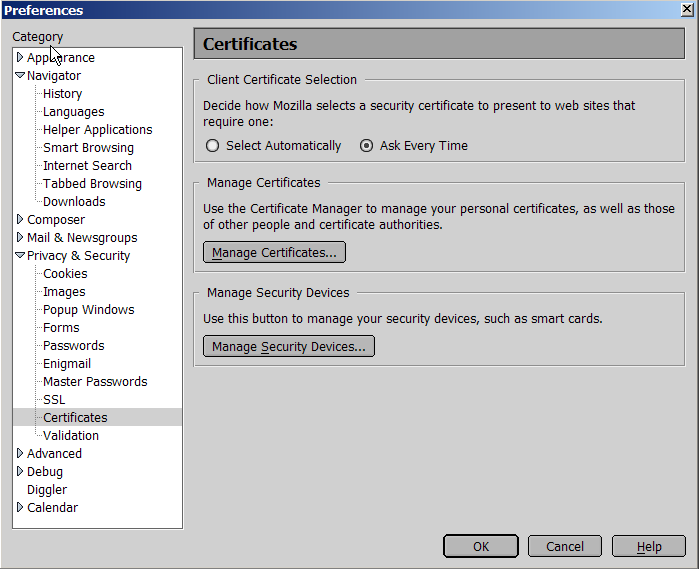Expand the Debug category
Image resolution: width=699 pixels, height=569 pixels.
[x=20, y=471]
